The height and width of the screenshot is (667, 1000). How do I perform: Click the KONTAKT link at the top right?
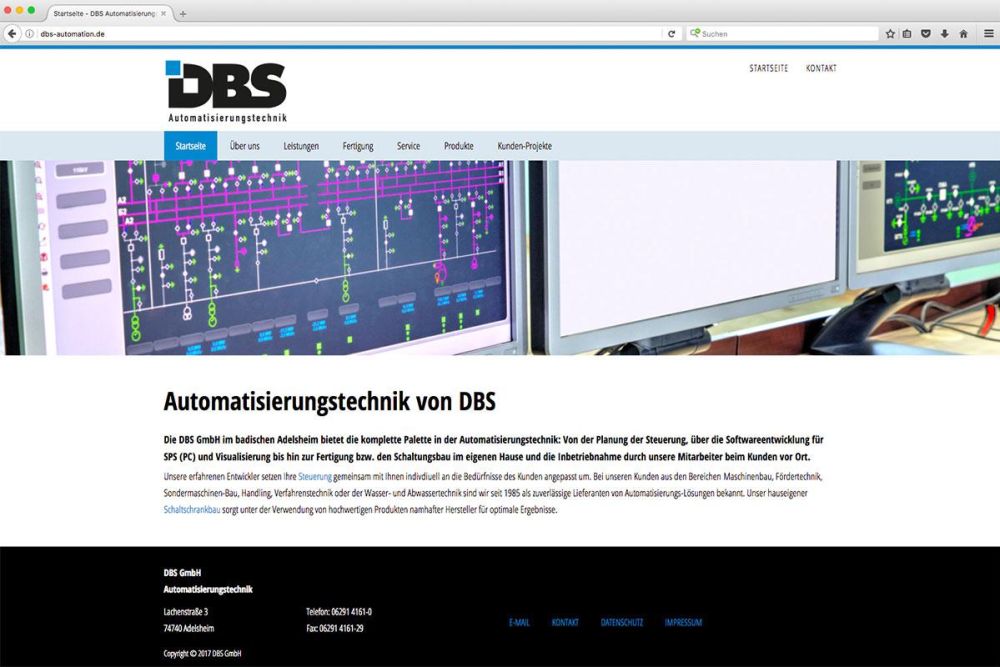[822, 68]
